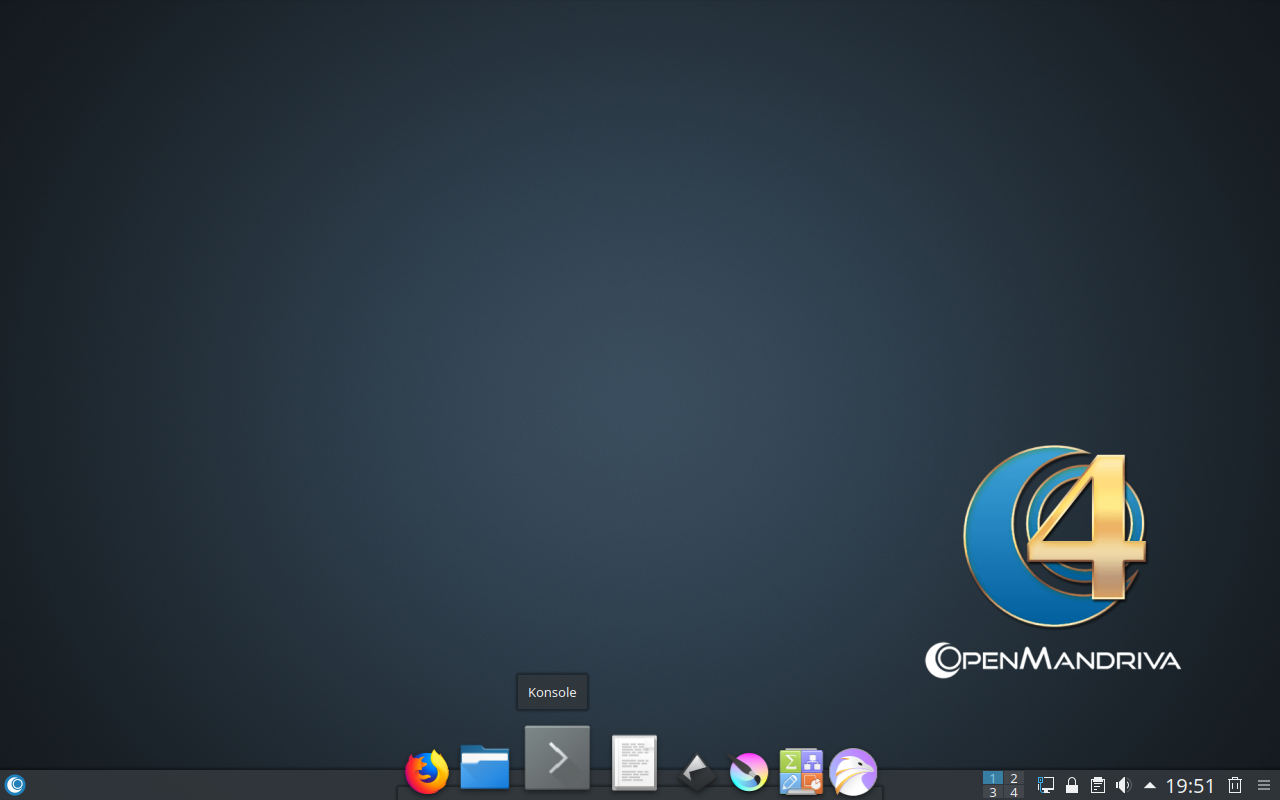Image resolution: width=1280 pixels, height=800 pixels.
Task: Click the lock icon in system tray
Action: tap(1072, 786)
